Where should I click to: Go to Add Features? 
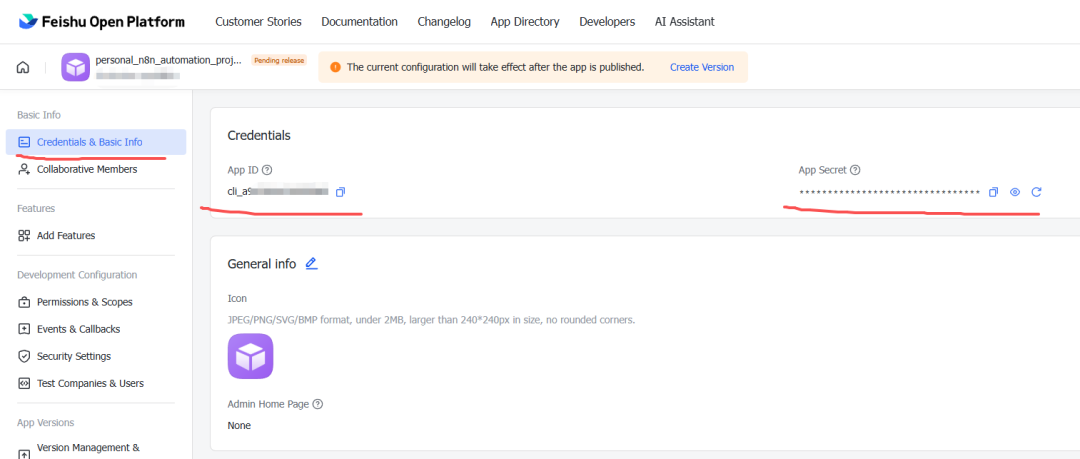coord(66,236)
